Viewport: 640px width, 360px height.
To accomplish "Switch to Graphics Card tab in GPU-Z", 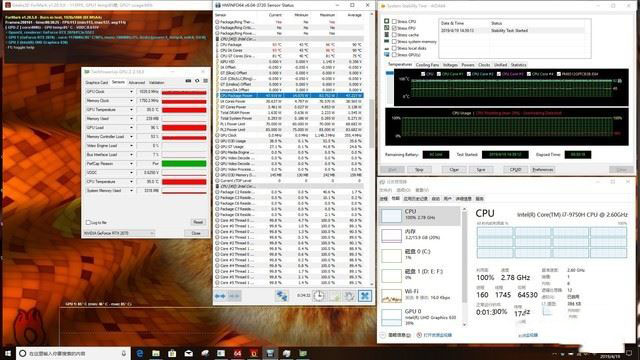I will 97,82.
